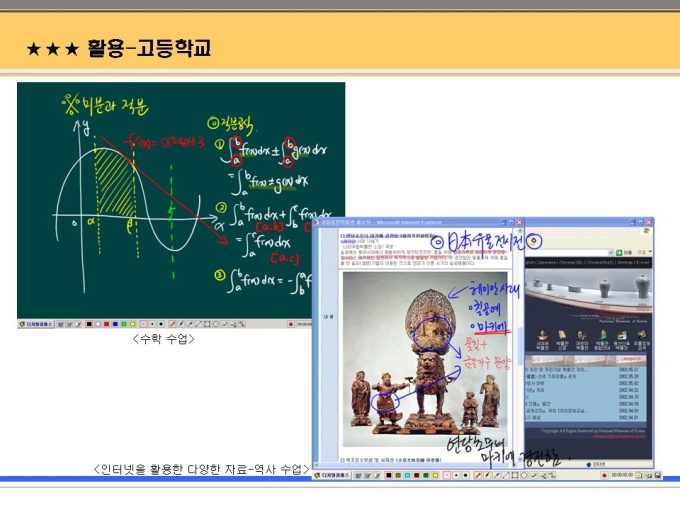The image size is (680, 510).
Task: Select the brush tool on the math toolbar
Action: pos(181,324)
